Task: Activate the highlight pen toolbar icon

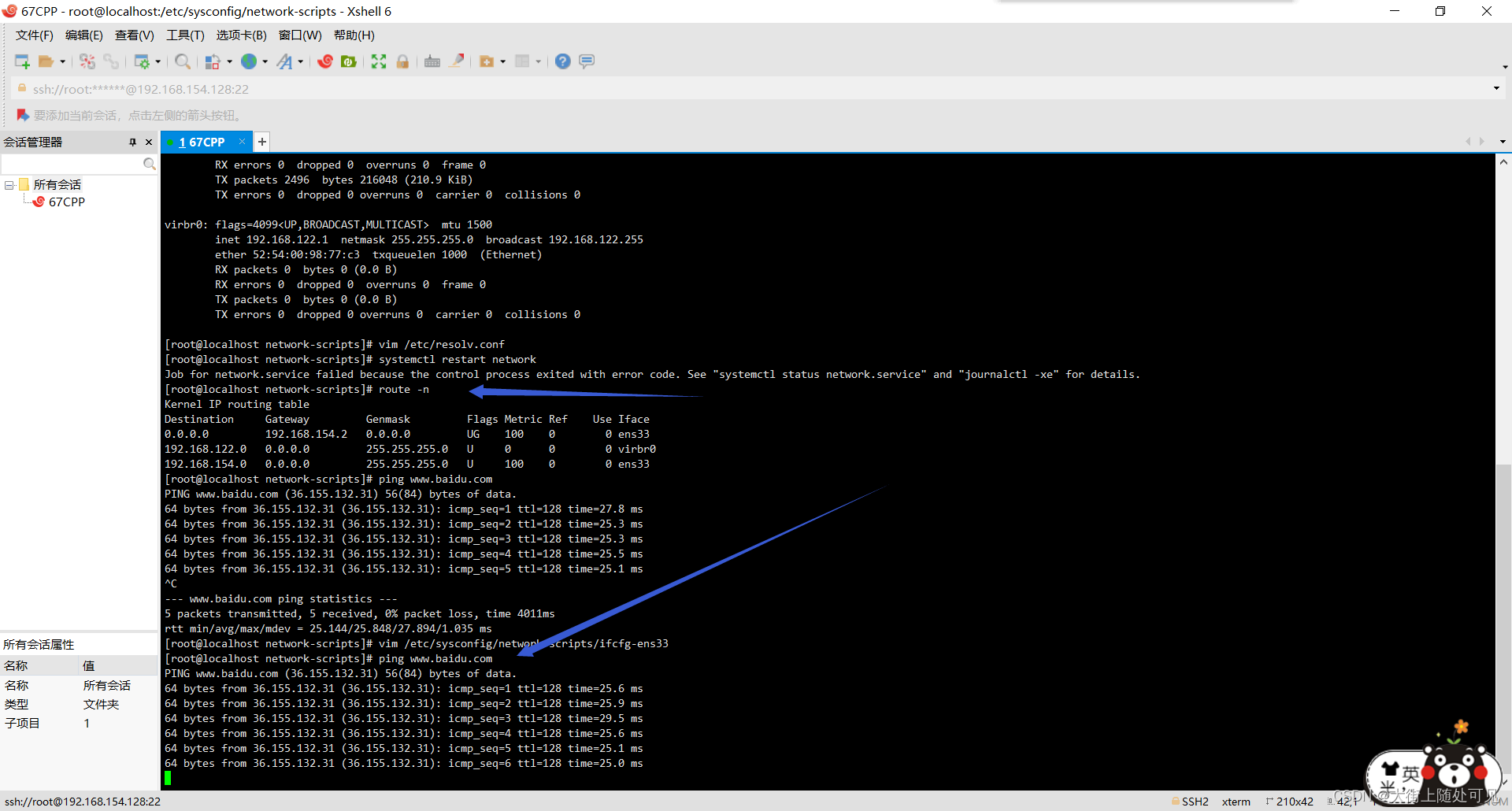Action: [x=457, y=61]
